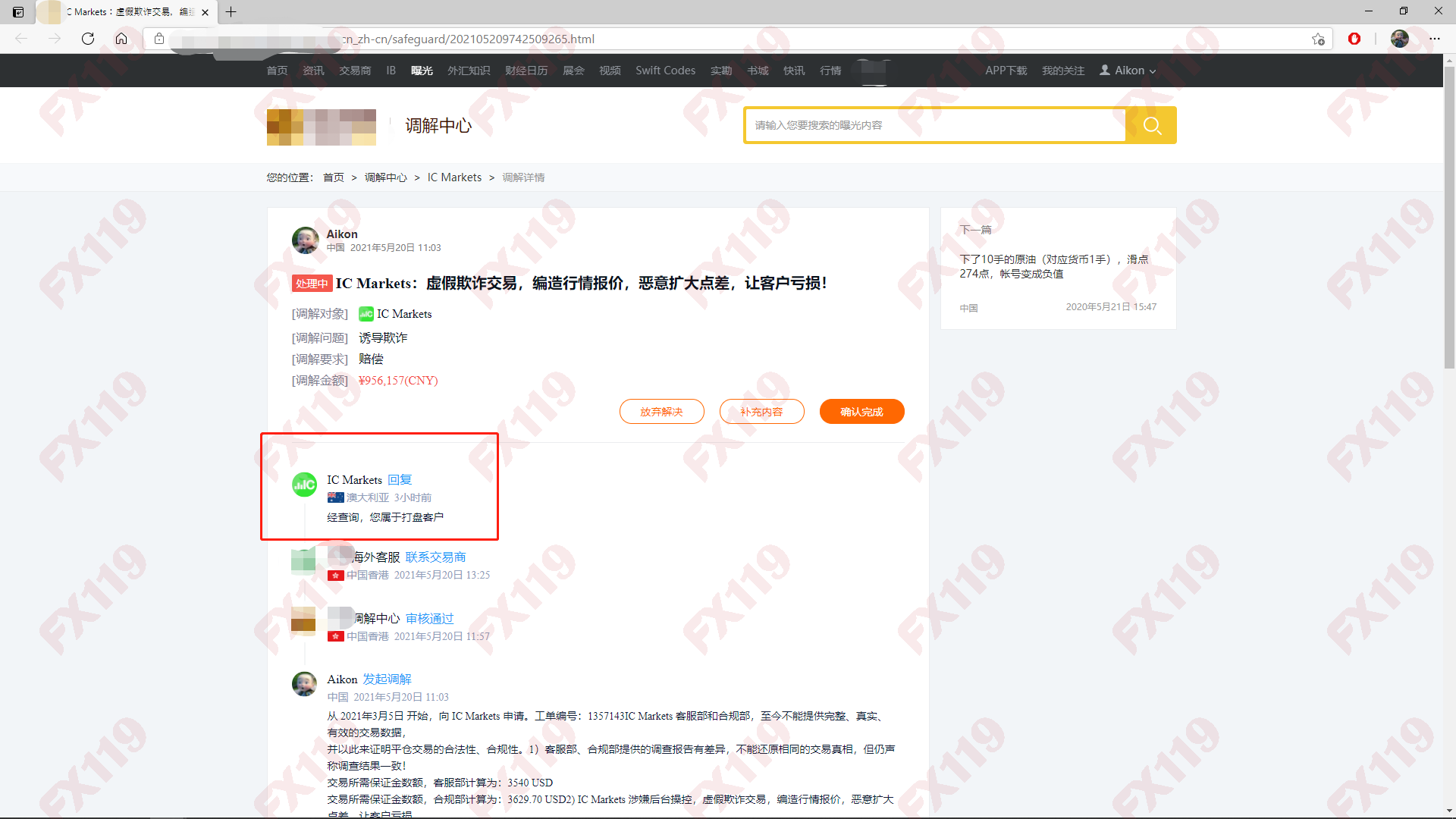Click Hong Kong flag beside 13:25 entry
1456x819 pixels.
(336, 576)
